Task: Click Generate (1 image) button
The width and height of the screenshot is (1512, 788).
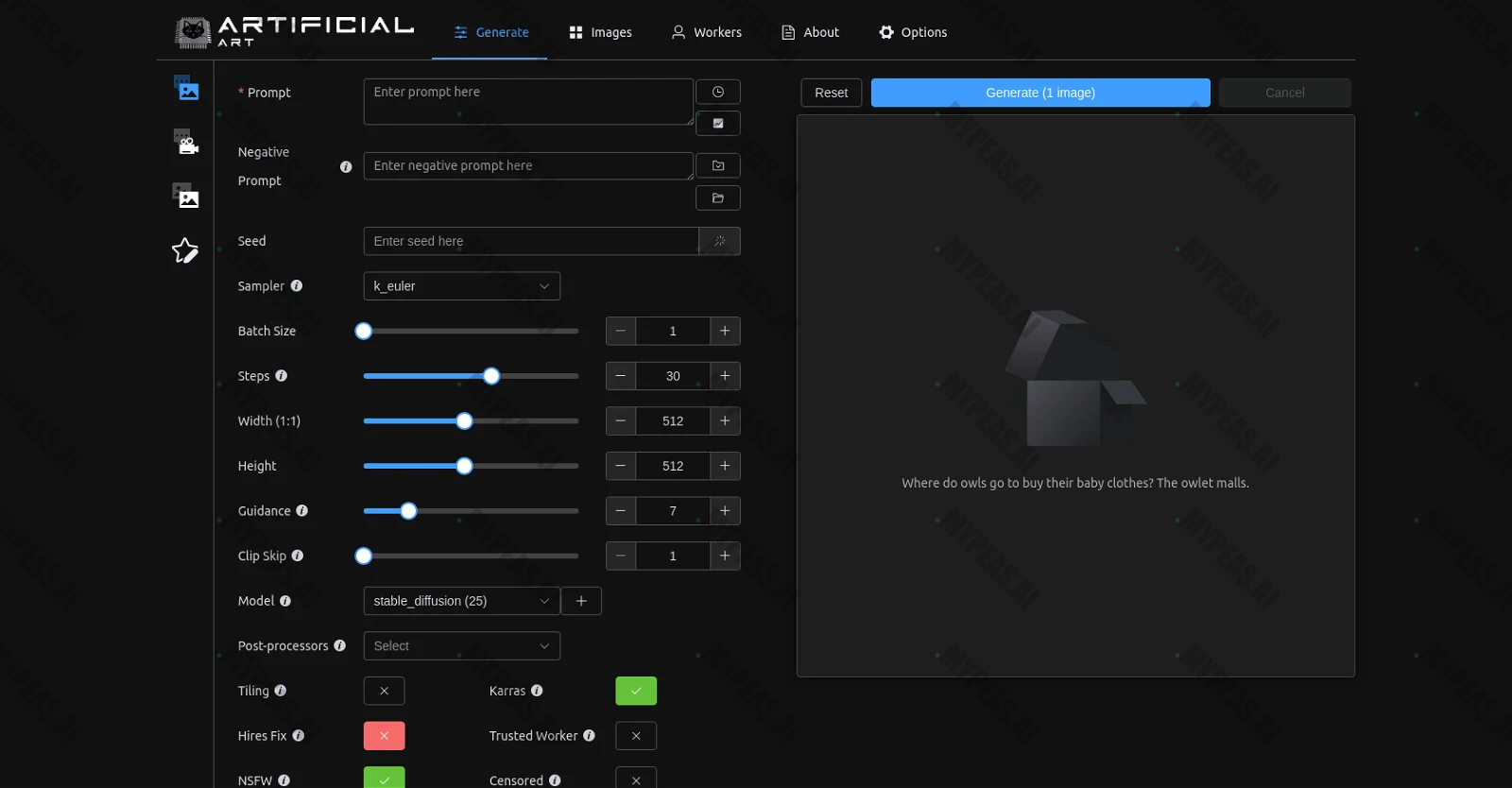Action: [x=1040, y=93]
